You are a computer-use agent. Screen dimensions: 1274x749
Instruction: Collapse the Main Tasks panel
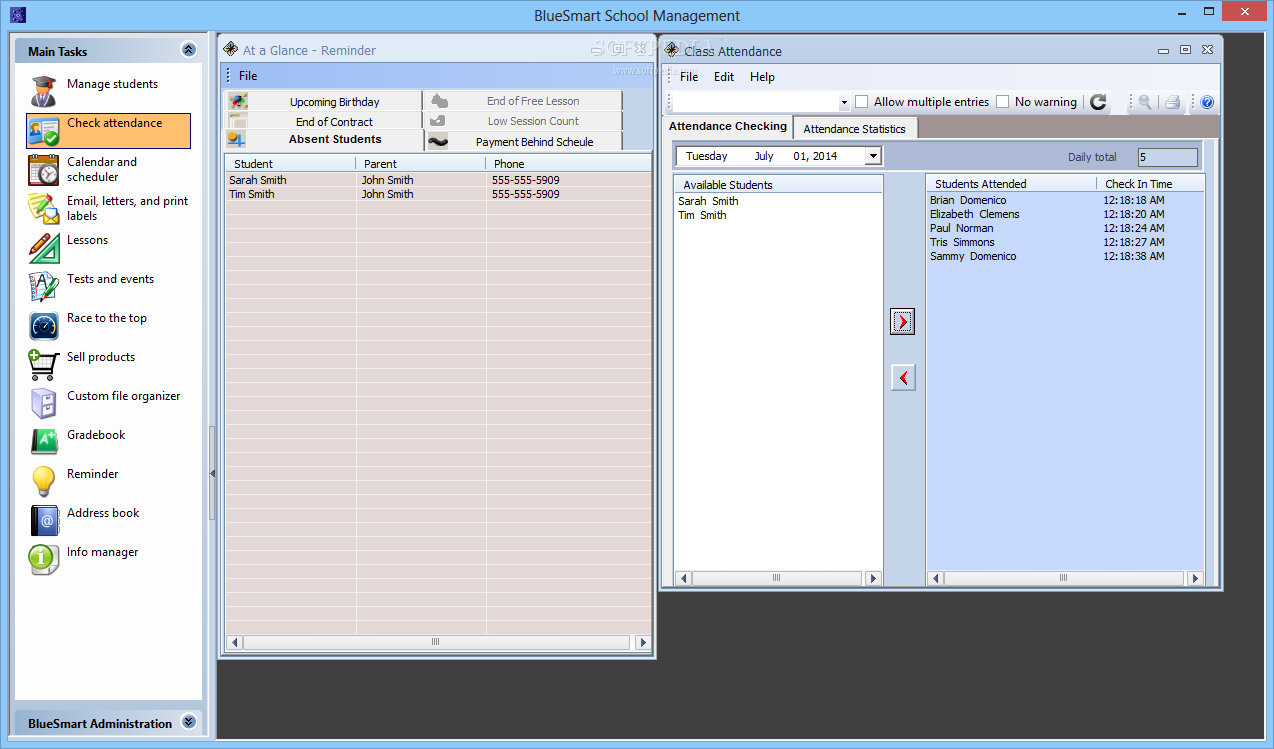pyautogui.click(x=188, y=50)
